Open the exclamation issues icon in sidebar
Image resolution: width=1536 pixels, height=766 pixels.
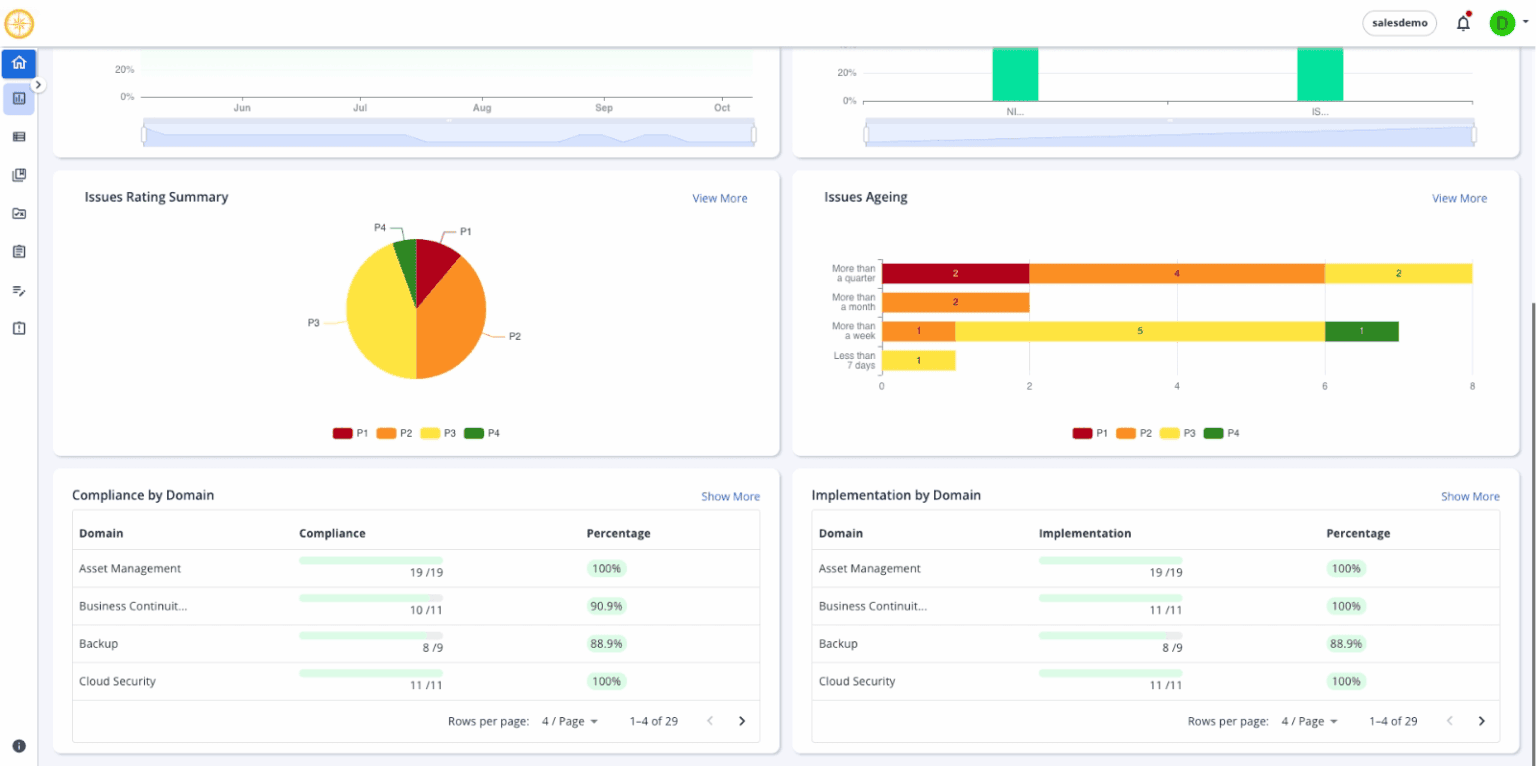point(19,328)
